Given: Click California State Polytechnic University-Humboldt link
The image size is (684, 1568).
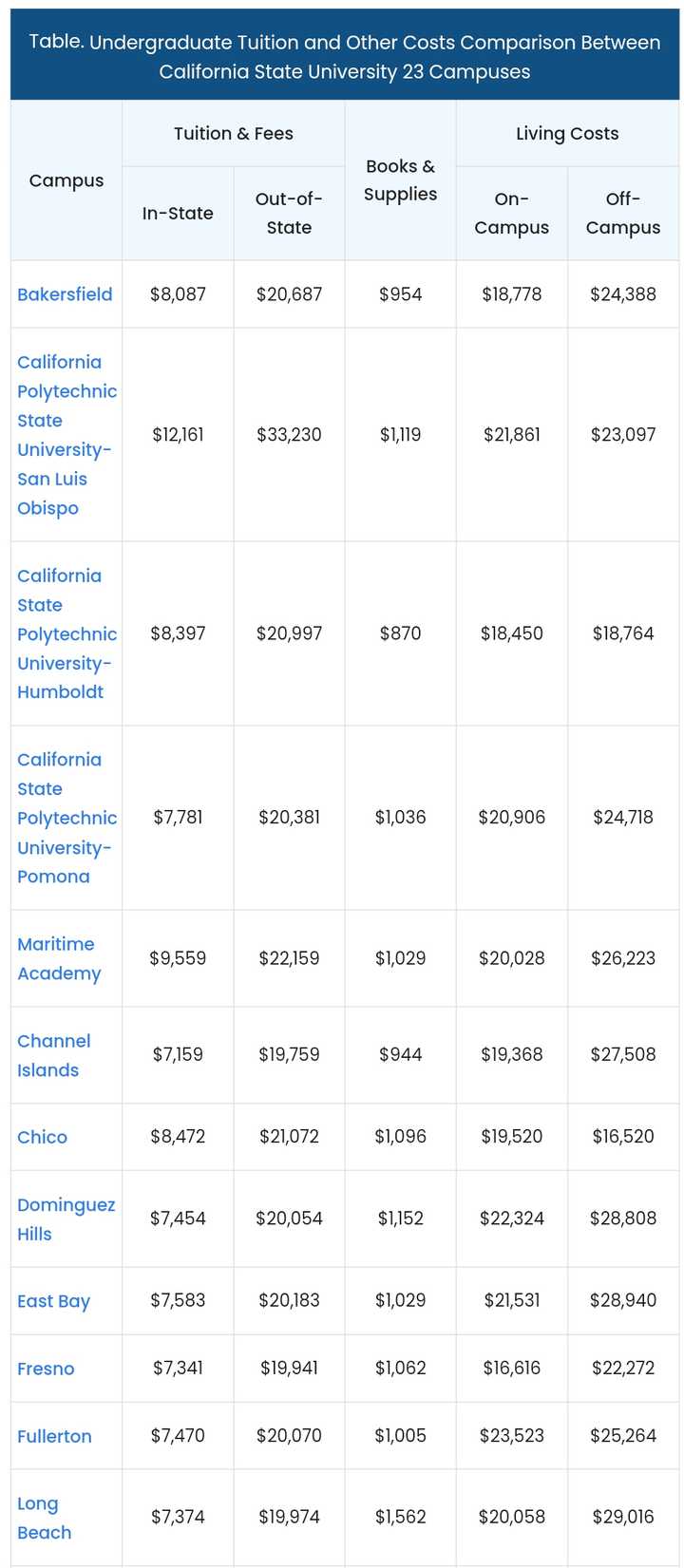Looking at the screenshot, I should [66, 633].
